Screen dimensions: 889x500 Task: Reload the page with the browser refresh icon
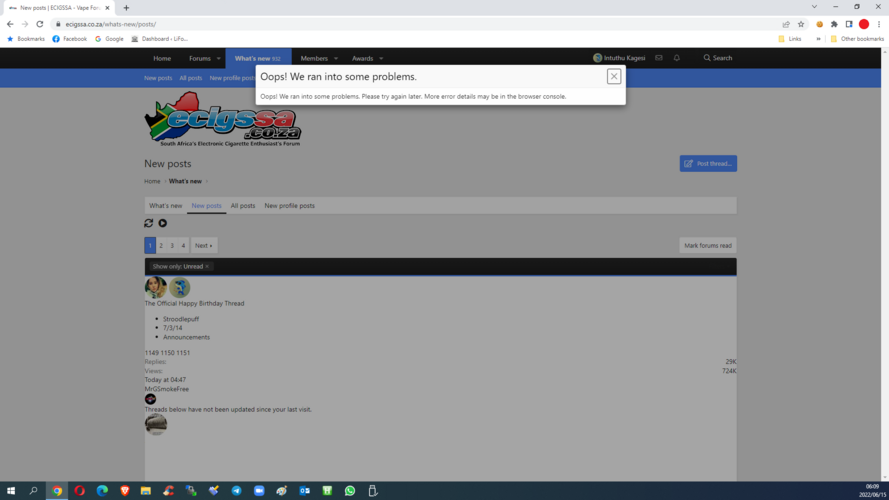[x=40, y=24]
